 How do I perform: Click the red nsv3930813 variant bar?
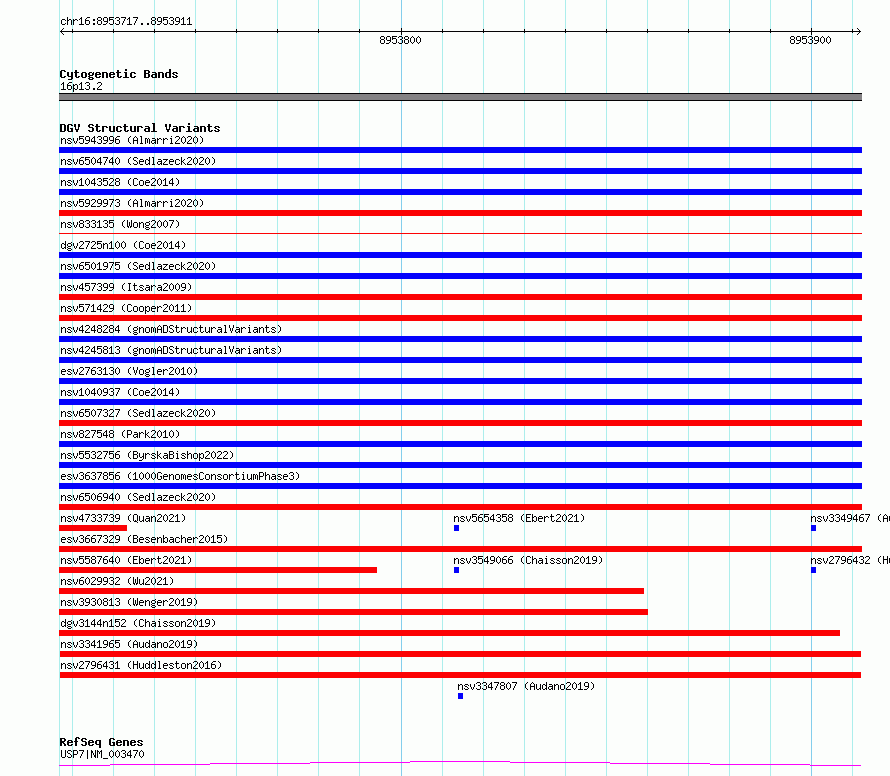(x=353, y=612)
